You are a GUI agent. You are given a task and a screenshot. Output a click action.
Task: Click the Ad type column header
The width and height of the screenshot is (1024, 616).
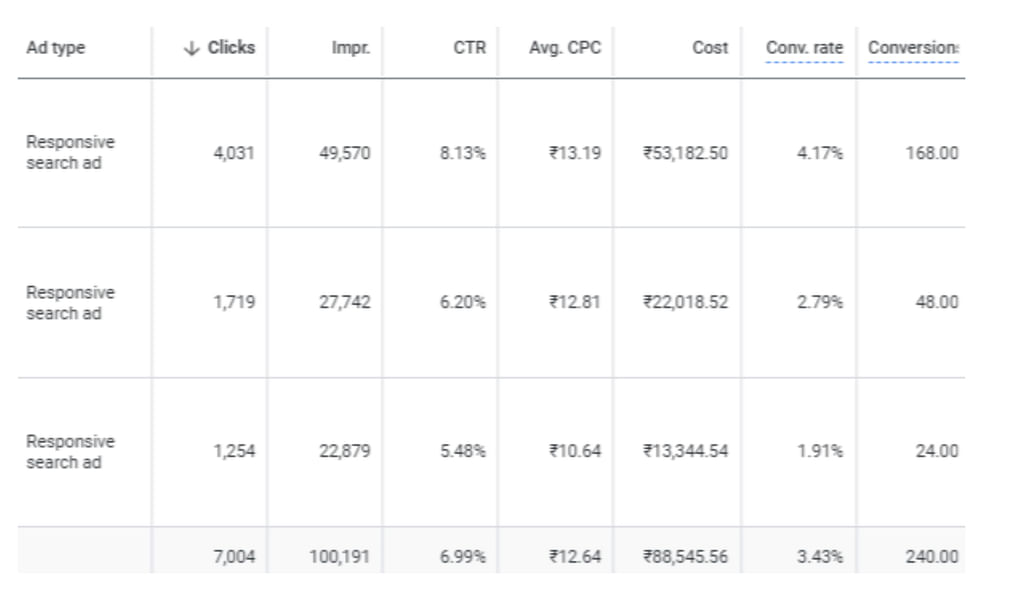[x=56, y=48]
